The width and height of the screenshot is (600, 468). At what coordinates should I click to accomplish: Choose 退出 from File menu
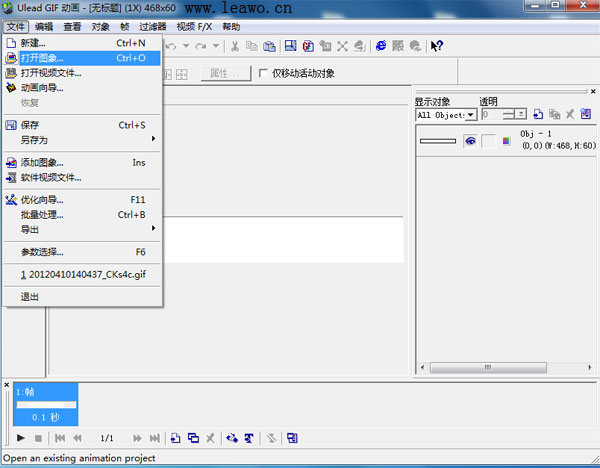click(x=82, y=297)
